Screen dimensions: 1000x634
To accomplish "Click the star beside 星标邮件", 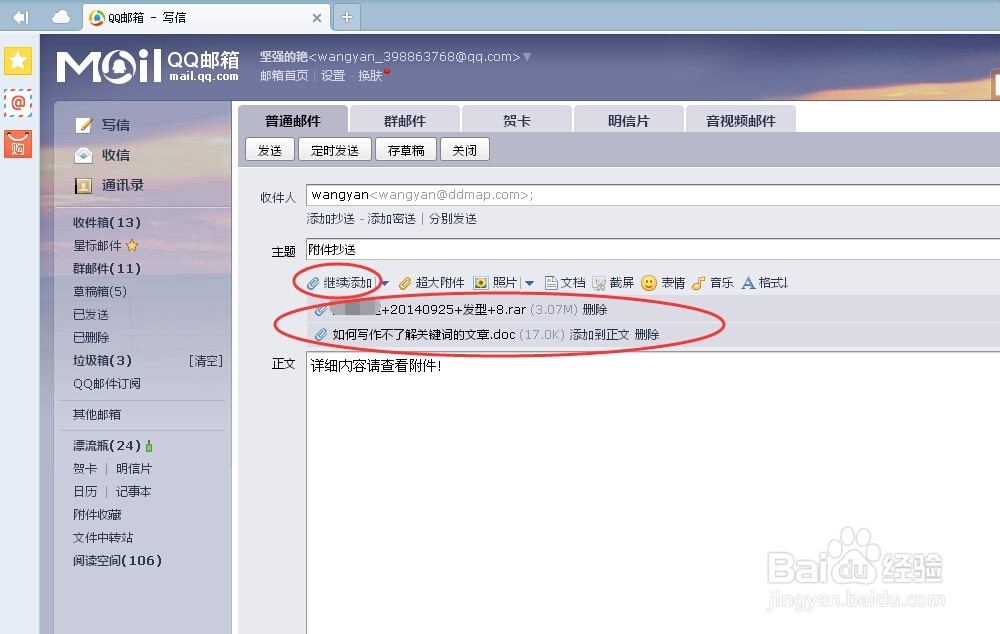I will pos(133,245).
